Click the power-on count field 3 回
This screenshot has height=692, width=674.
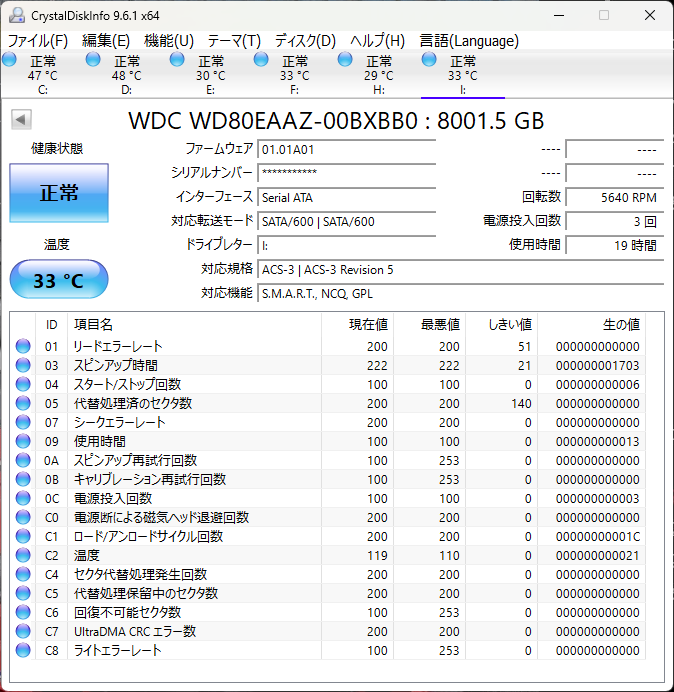(x=615, y=221)
